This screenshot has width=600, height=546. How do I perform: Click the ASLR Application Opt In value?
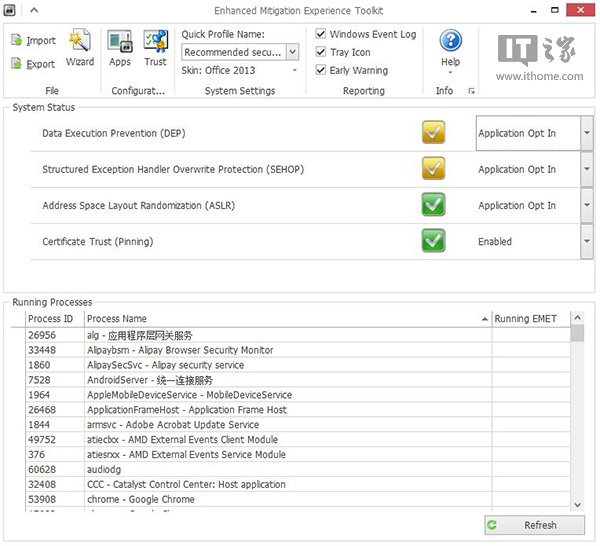tap(517, 205)
